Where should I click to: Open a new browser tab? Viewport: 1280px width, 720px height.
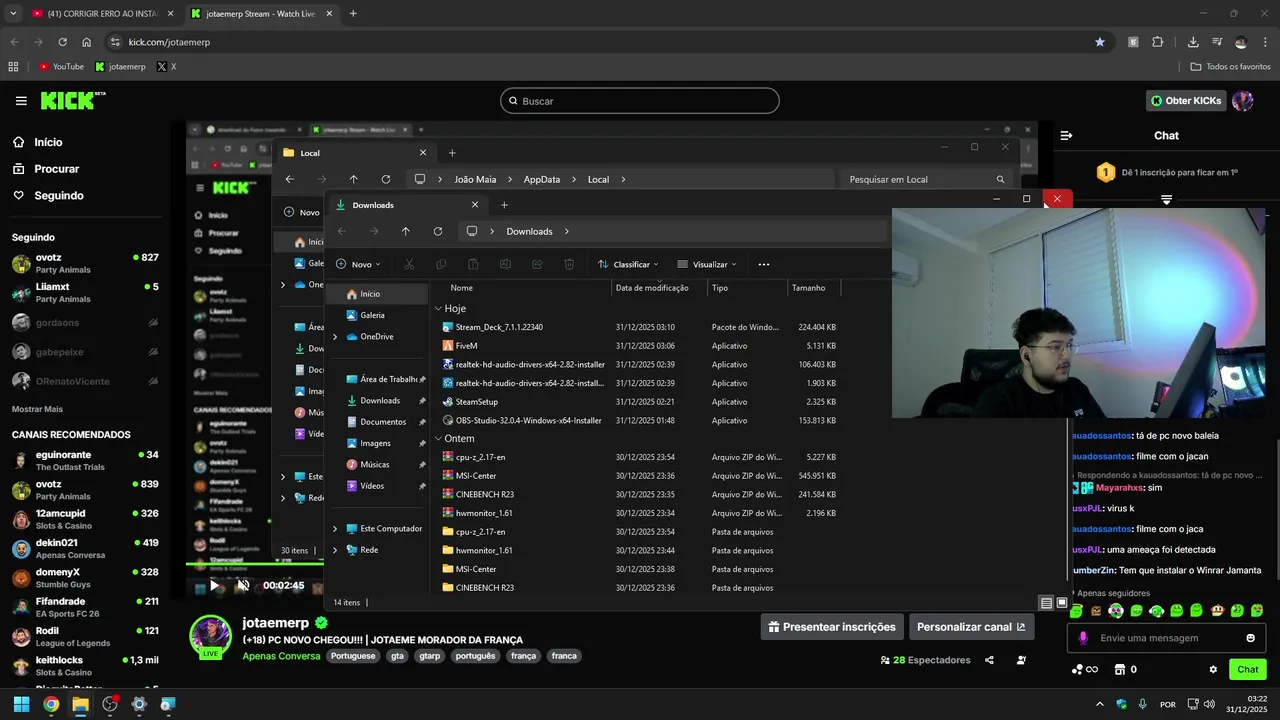click(353, 14)
